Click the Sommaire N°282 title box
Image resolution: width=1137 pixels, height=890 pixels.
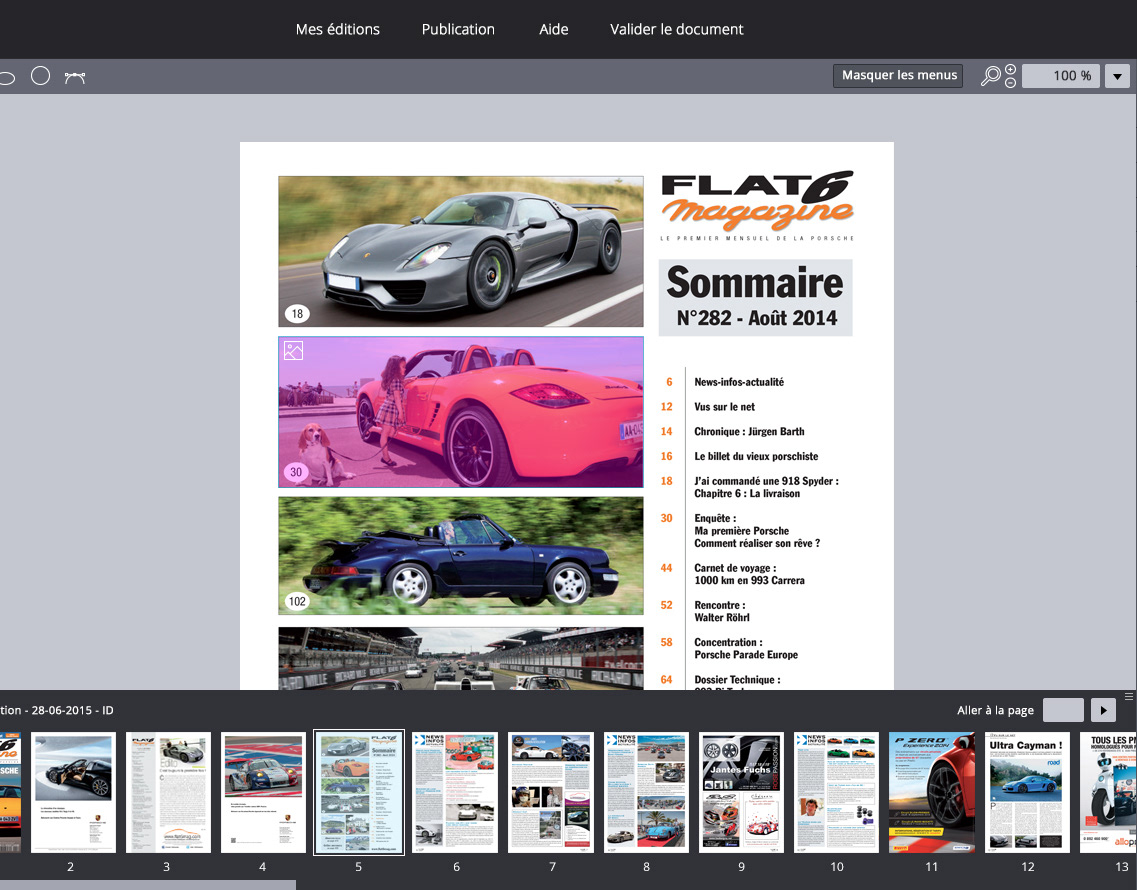tap(755, 297)
